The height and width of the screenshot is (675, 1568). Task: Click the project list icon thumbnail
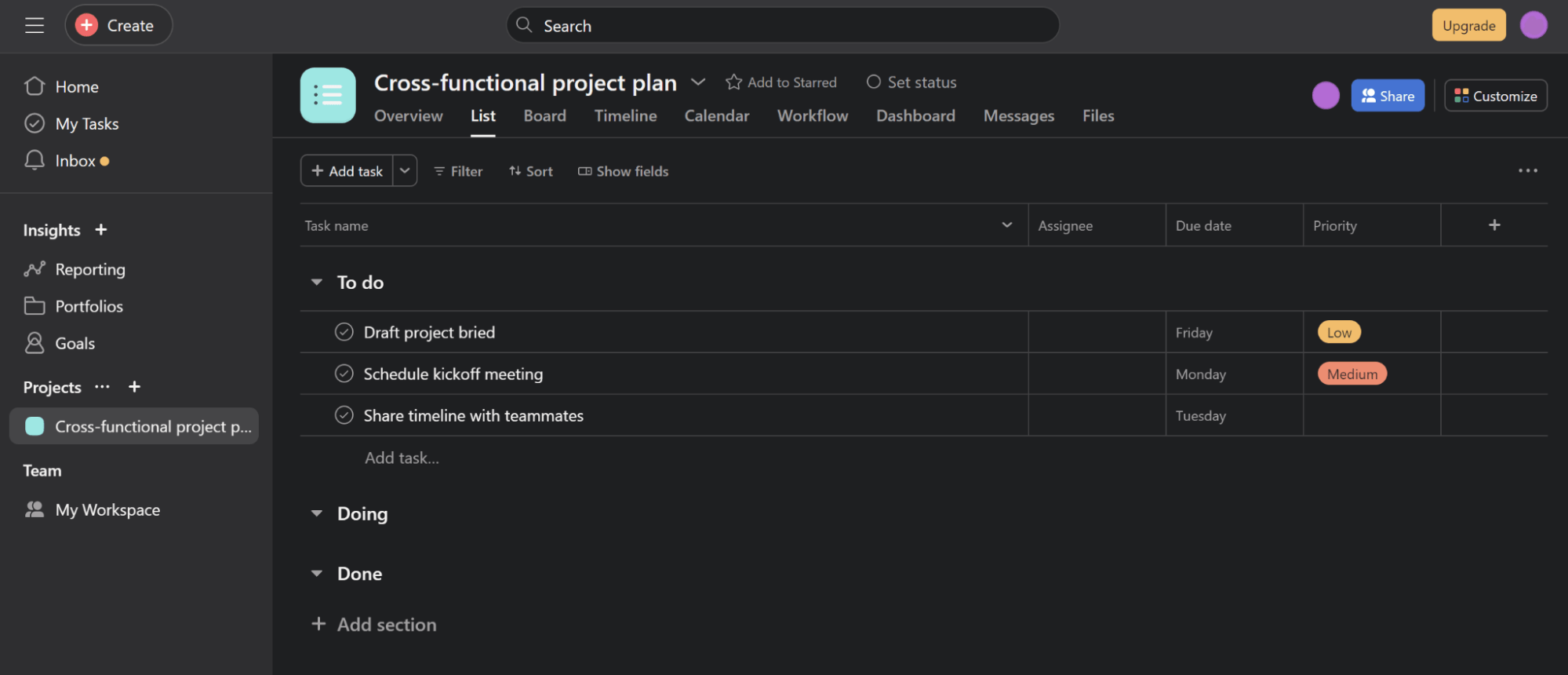tap(328, 96)
